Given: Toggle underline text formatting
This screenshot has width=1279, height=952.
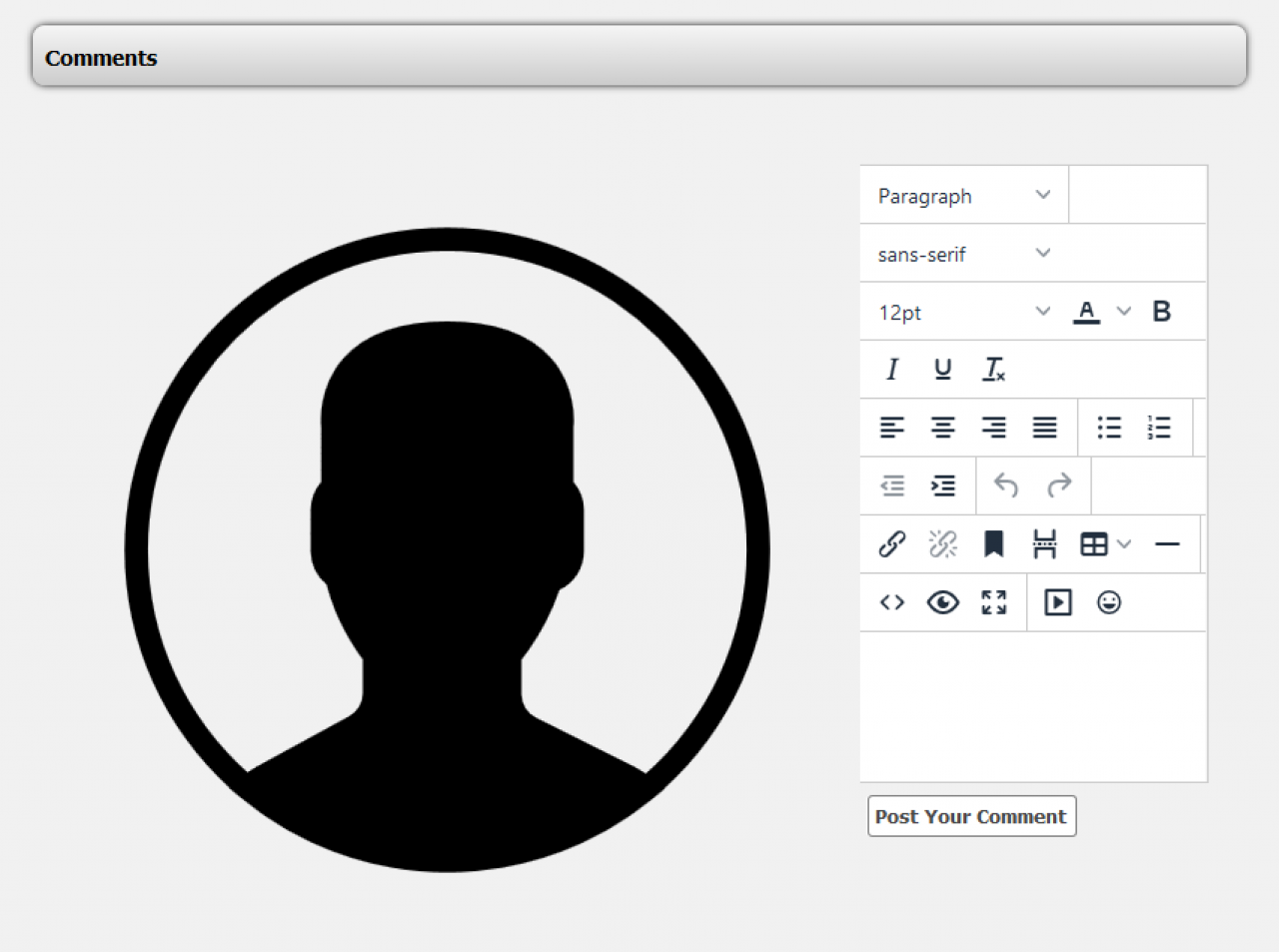Looking at the screenshot, I should click(x=942, y=370).
